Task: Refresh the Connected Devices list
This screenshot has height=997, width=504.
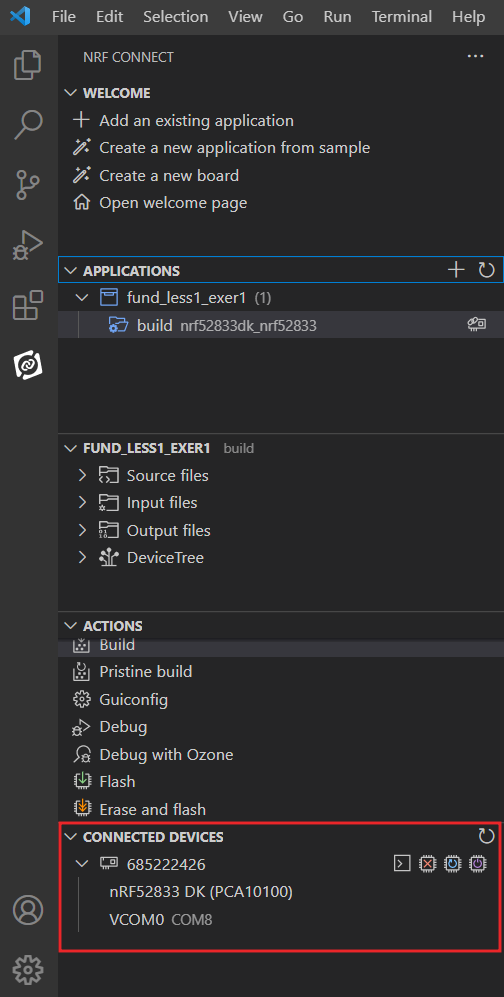Action: pos(486,836)
